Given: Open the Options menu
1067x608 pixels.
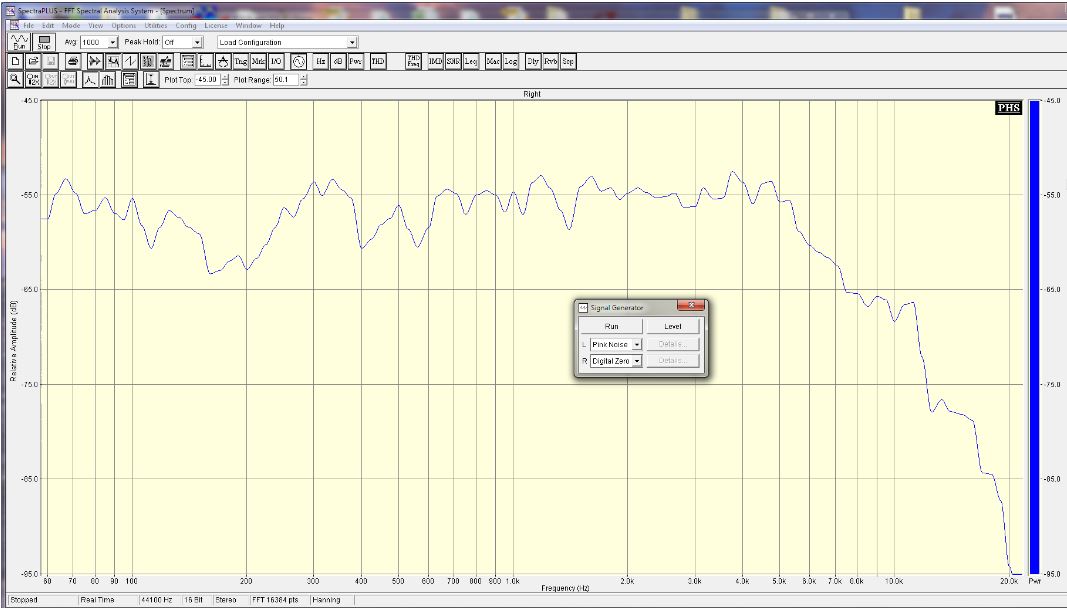Looking at the screenshot, I should 123,26.
